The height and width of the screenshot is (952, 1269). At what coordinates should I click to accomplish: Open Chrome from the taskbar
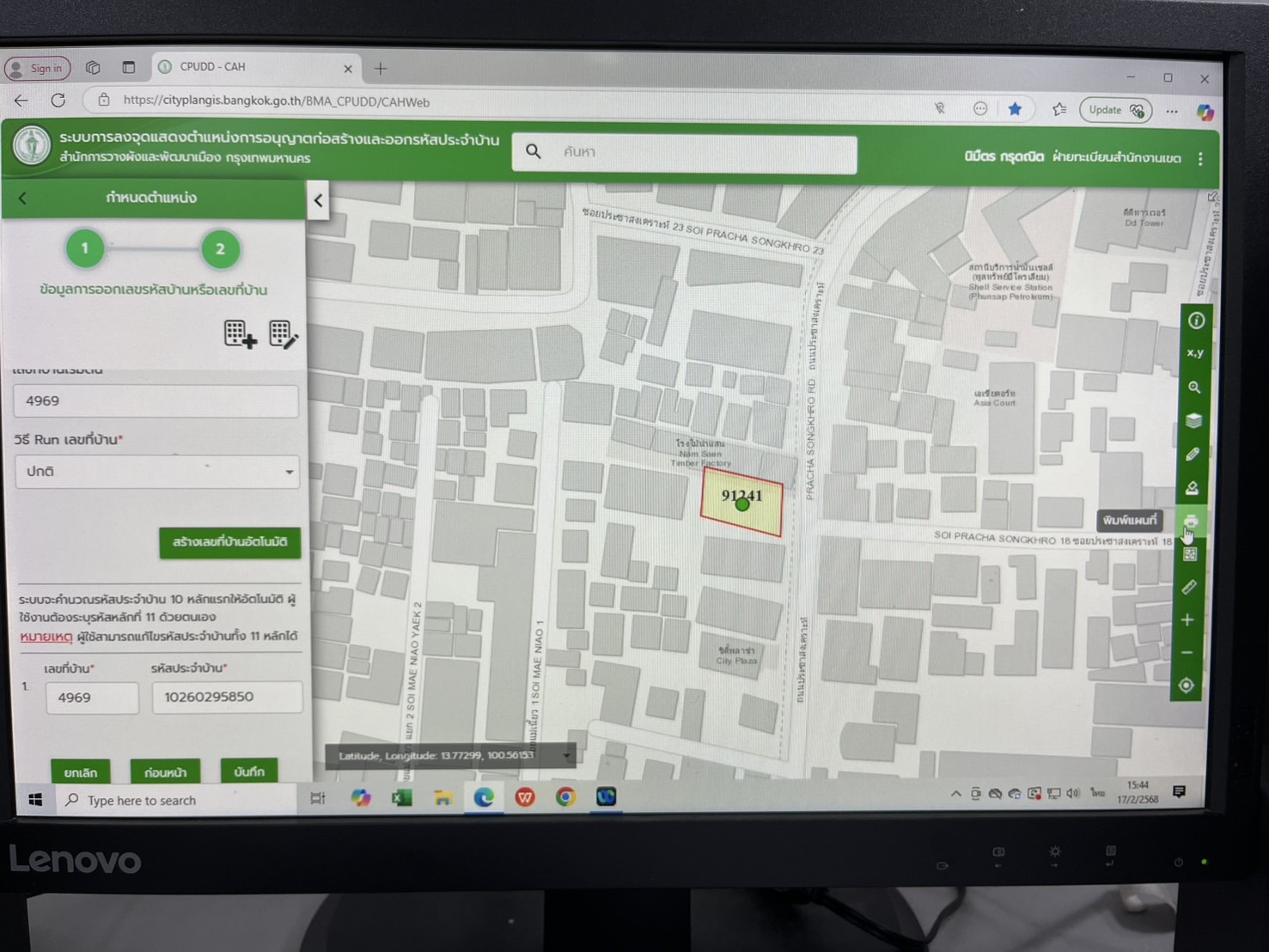(x=564, y=797)
